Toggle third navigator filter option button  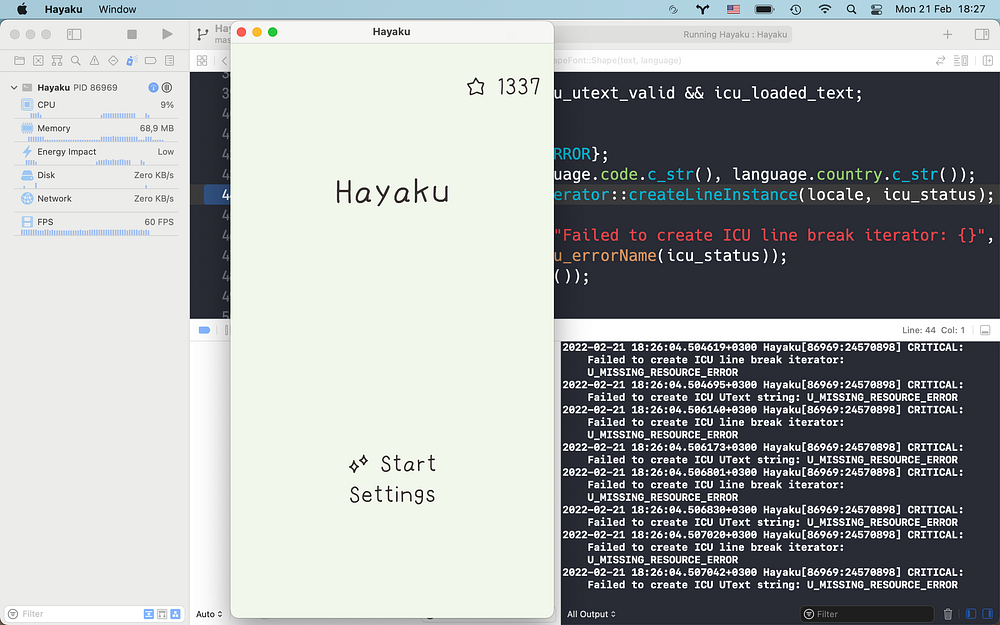pyautogui.click(x=175, y=614)
